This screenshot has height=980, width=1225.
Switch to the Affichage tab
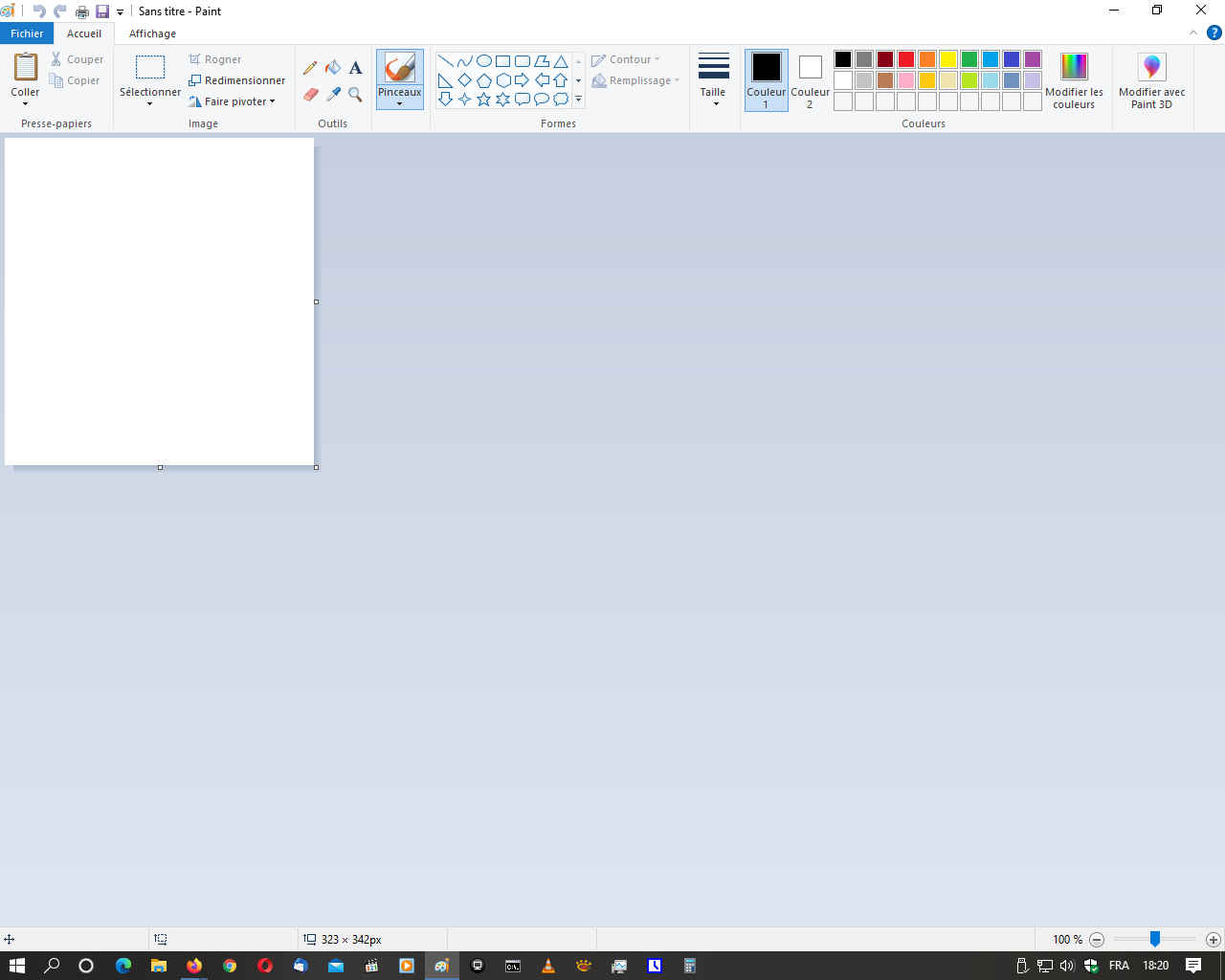tap(153, 33)
